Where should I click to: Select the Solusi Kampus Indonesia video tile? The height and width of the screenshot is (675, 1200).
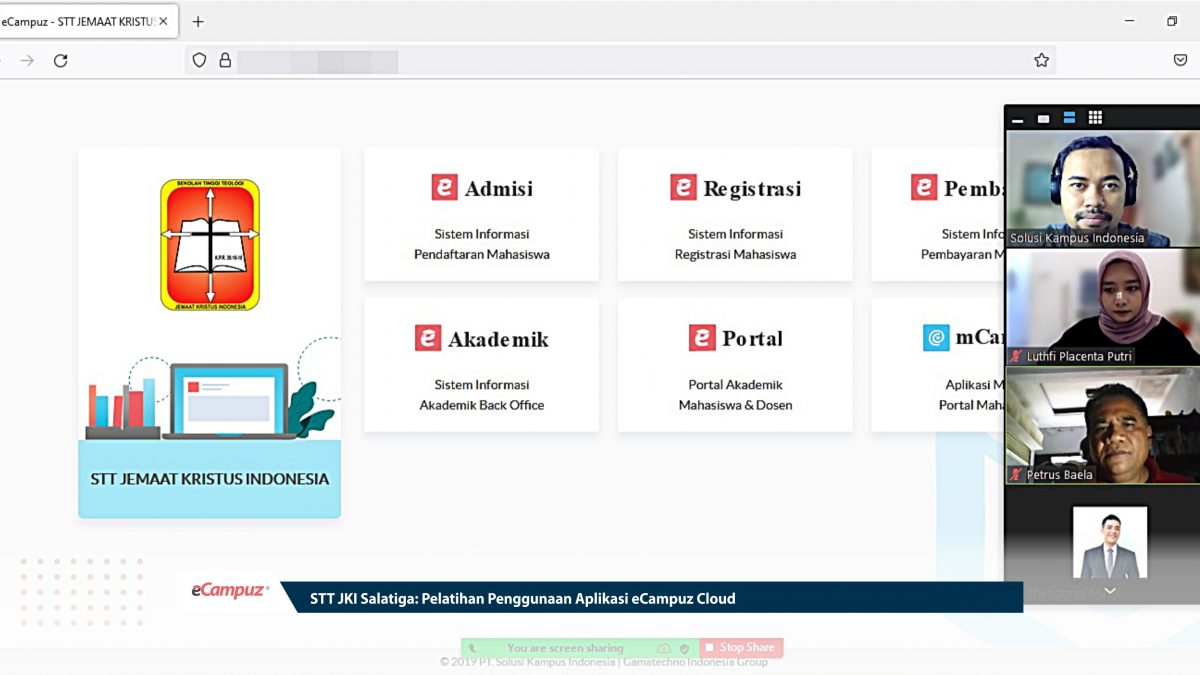click(x=1103, y=188)
